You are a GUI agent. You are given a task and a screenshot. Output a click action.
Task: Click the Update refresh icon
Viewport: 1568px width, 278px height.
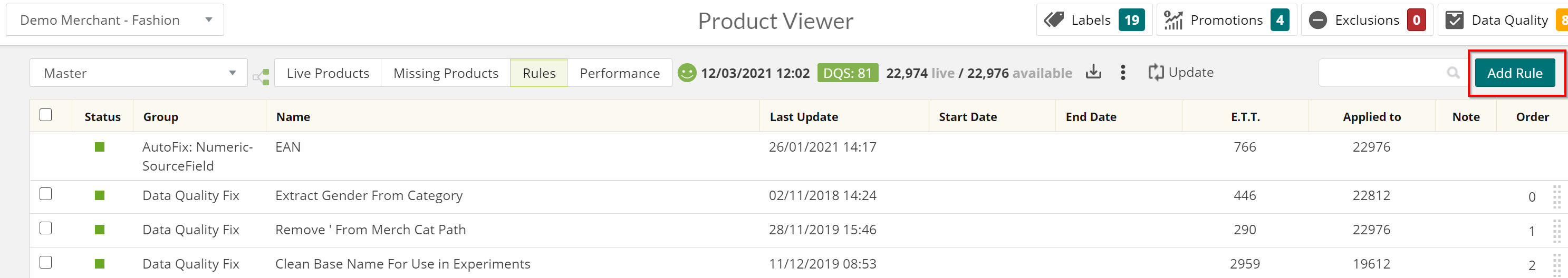click(x=1156, y=73)
